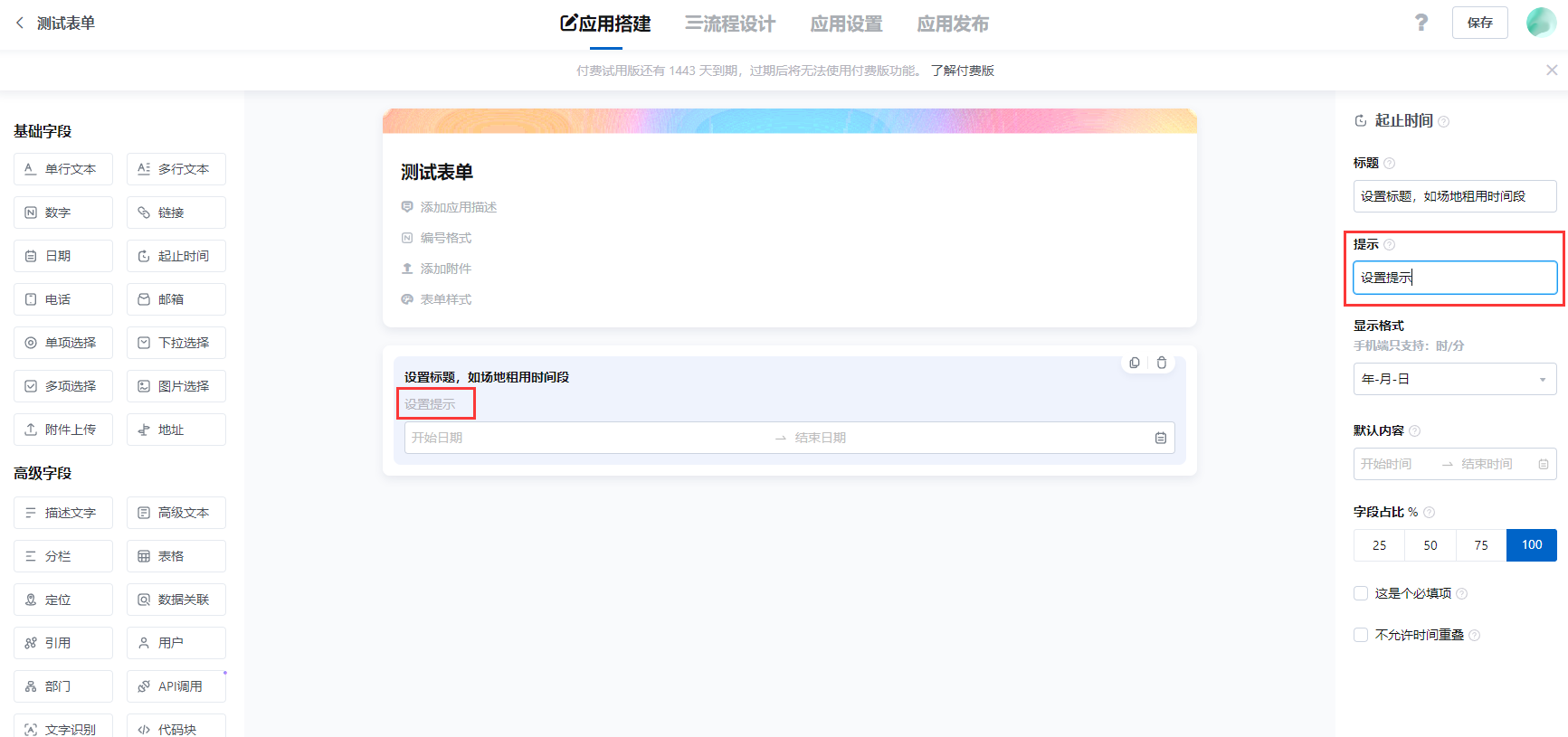Click 添加应用描述 under the form title
This screenshot has width=1568, height=737.
(450, 207)
